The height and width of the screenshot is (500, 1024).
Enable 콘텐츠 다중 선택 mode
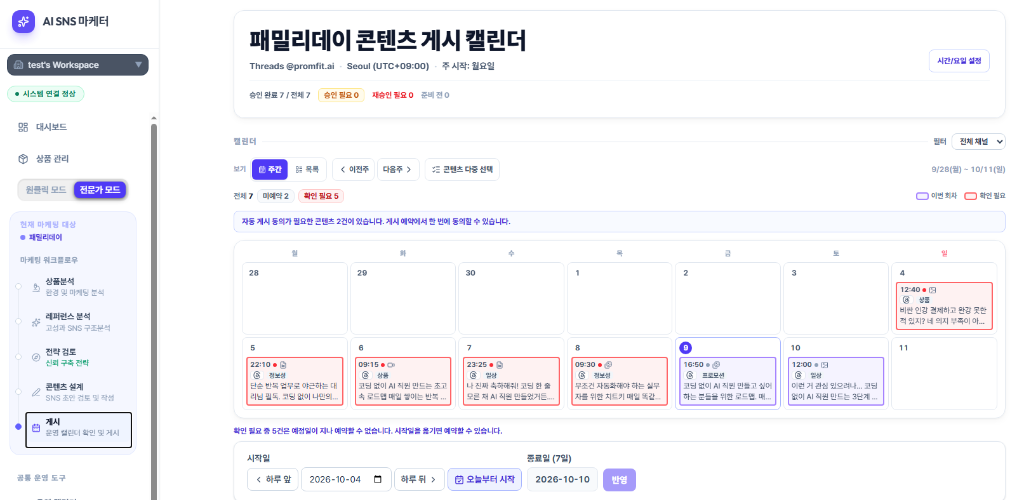tap(462, 169)
